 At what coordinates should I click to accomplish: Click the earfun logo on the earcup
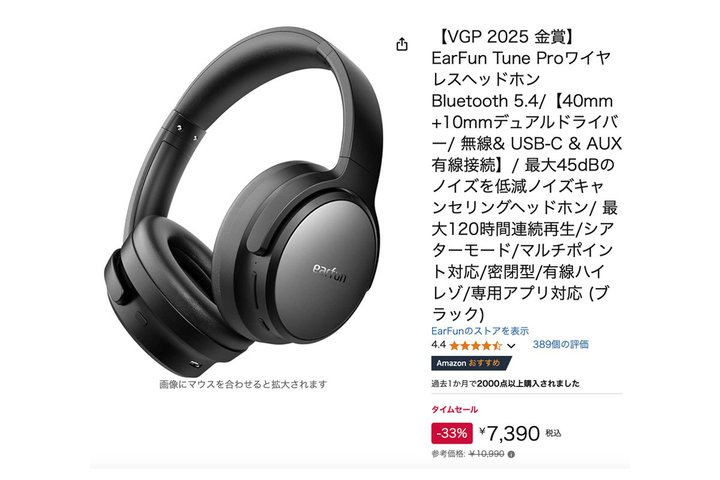(329, 273)
